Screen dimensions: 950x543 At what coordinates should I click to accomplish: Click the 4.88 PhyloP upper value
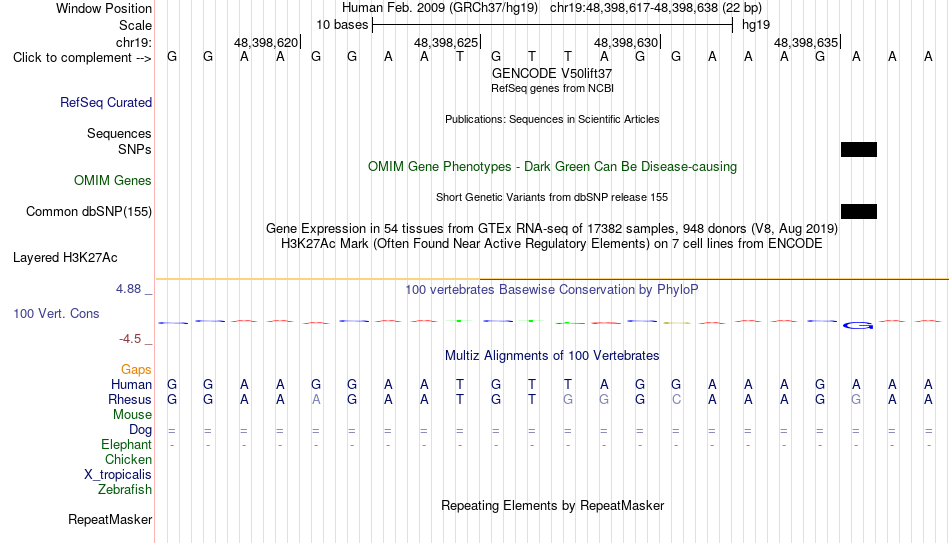point(128,289)
